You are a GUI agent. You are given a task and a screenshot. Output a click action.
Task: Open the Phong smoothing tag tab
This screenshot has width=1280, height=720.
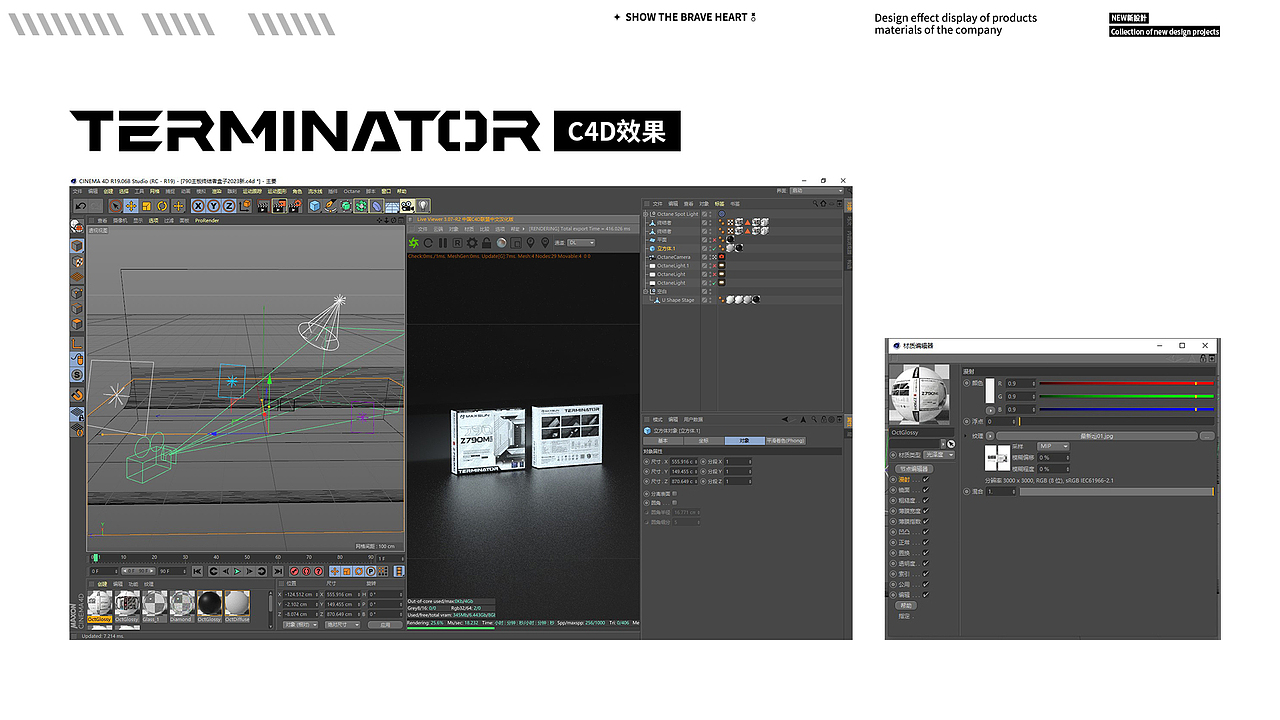tap(785, 440)
